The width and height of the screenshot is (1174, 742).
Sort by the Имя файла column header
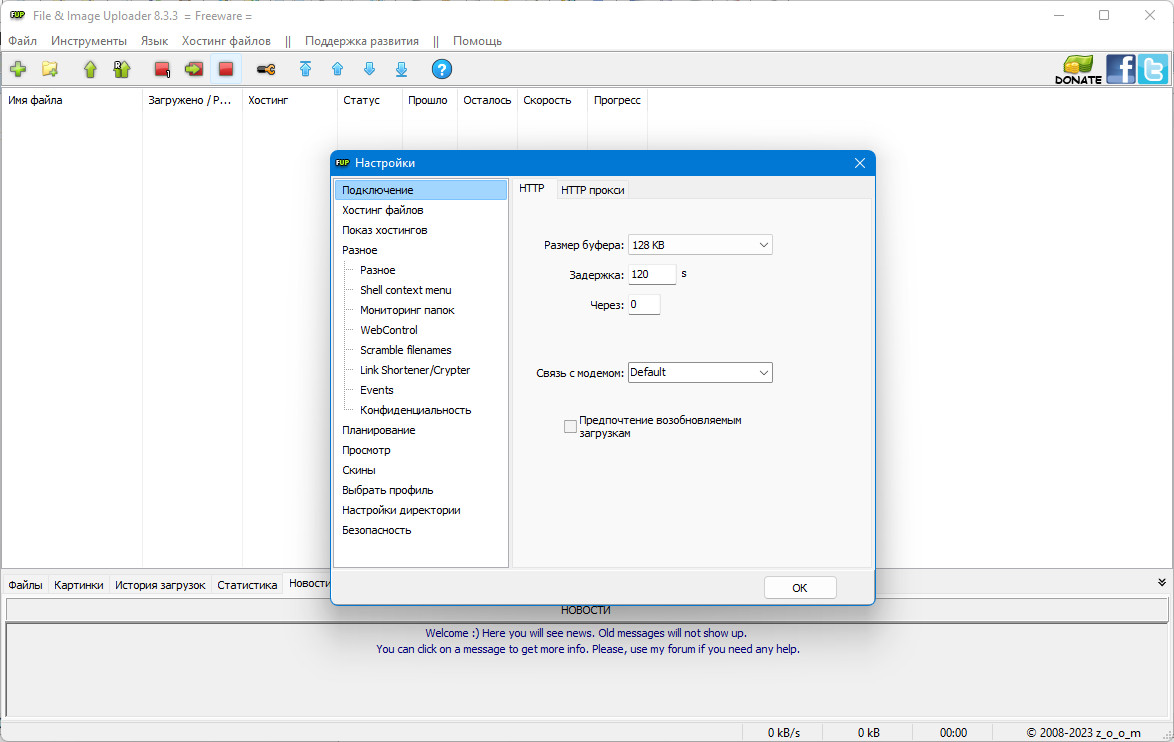click(x=72, y=100)
